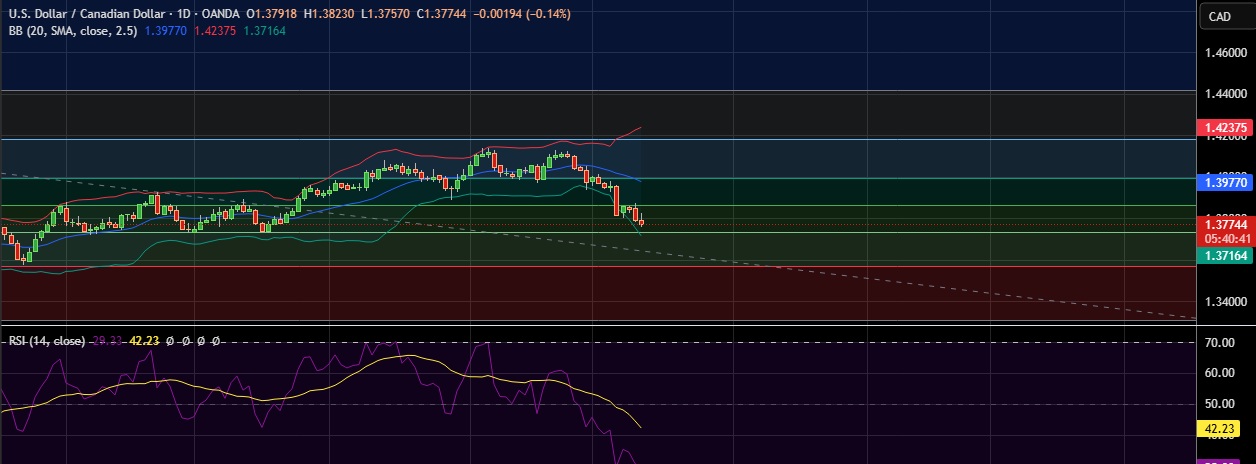Click the blue 1.39770 price axis label
1256x464 pixels.
tap(1225, 183)
